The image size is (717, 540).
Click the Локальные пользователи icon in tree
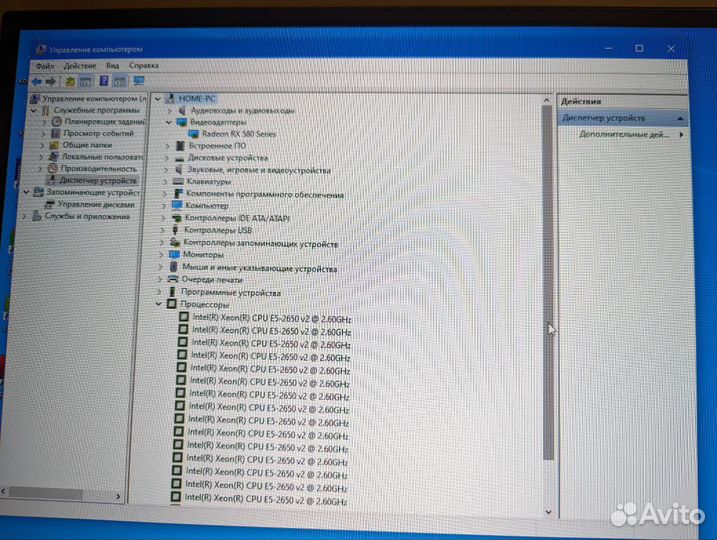pos(54,157)
